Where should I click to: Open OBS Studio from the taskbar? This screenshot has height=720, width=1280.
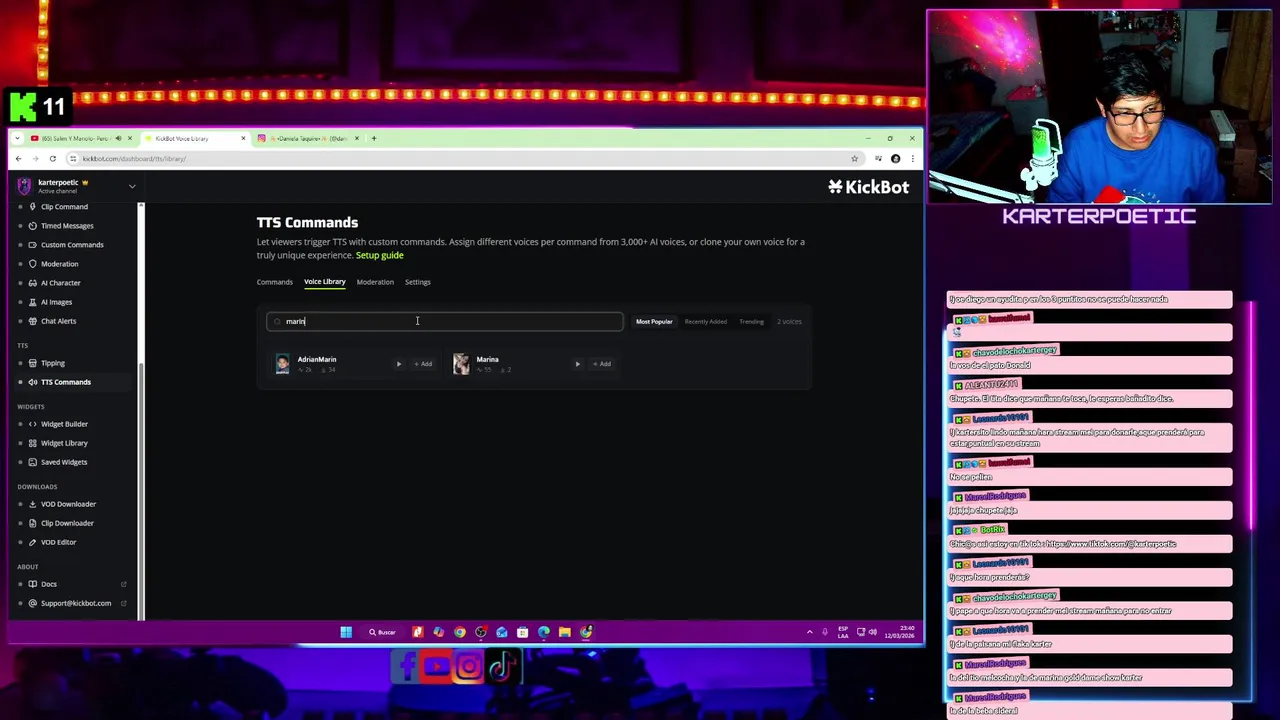[x=481, y=632]
